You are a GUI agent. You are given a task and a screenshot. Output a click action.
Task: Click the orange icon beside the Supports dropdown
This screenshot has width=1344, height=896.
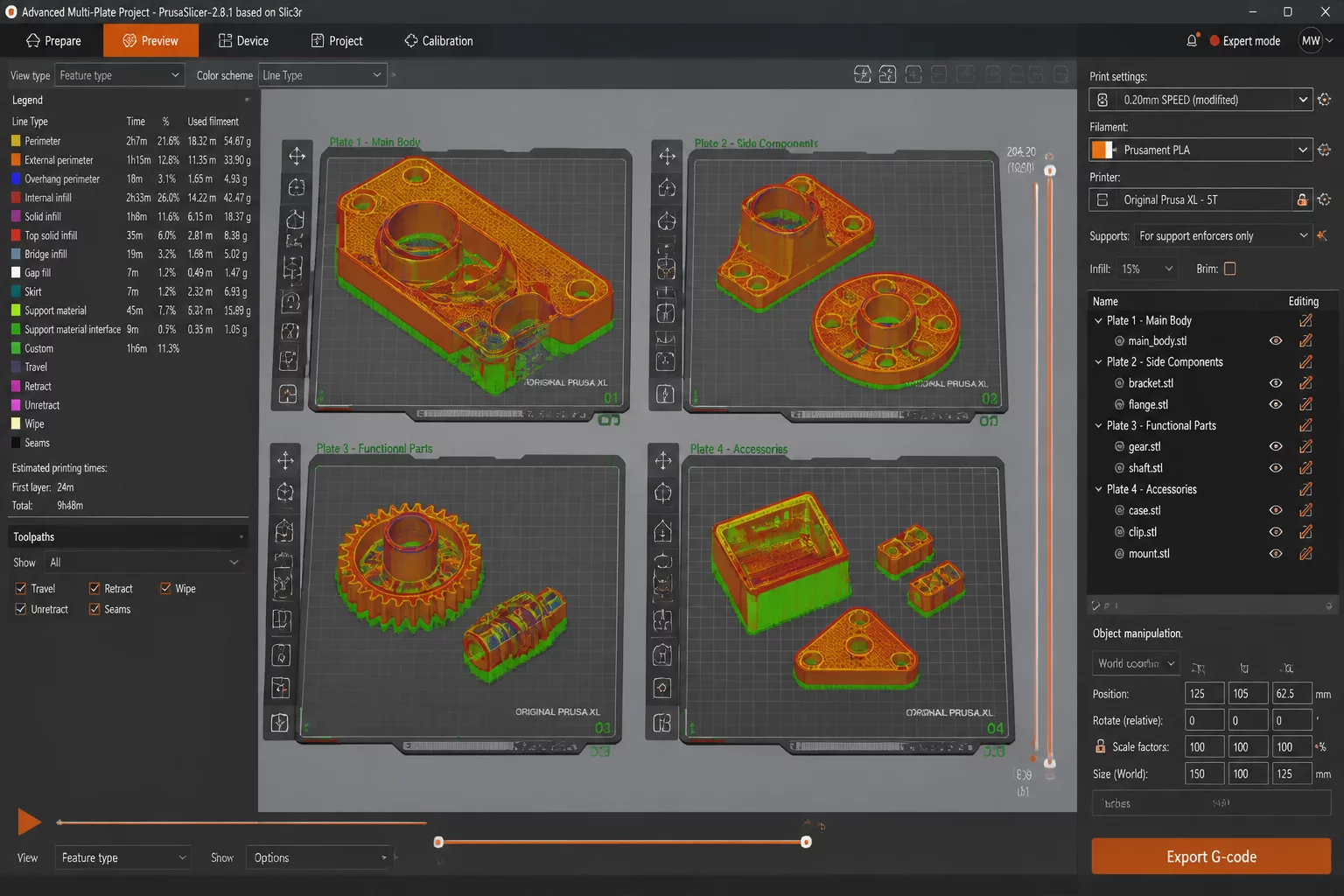tap(1322, 235)
